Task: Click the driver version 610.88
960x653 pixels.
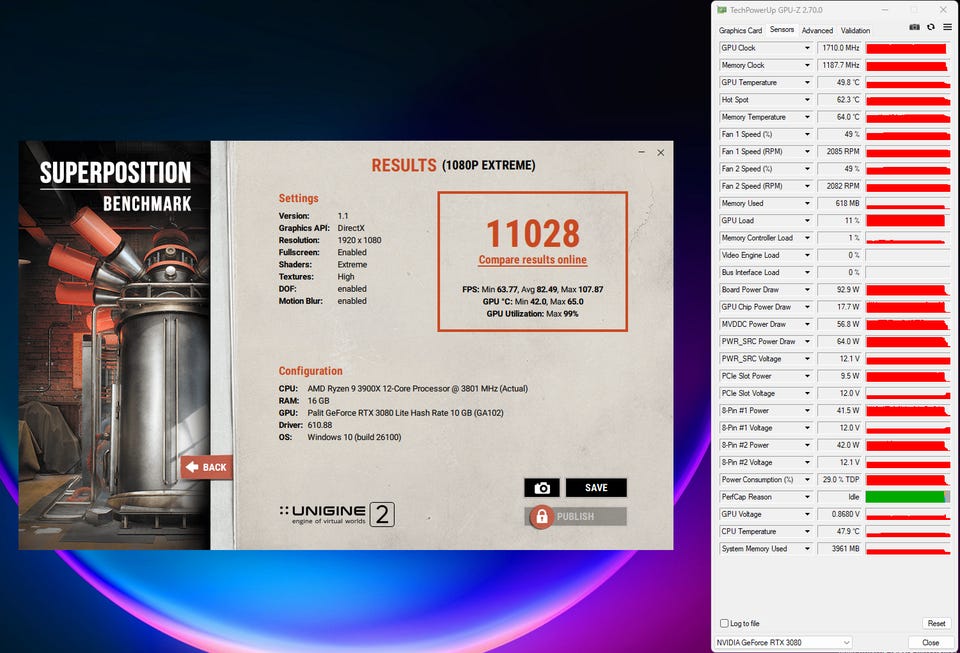Action: tap(320, 425)
